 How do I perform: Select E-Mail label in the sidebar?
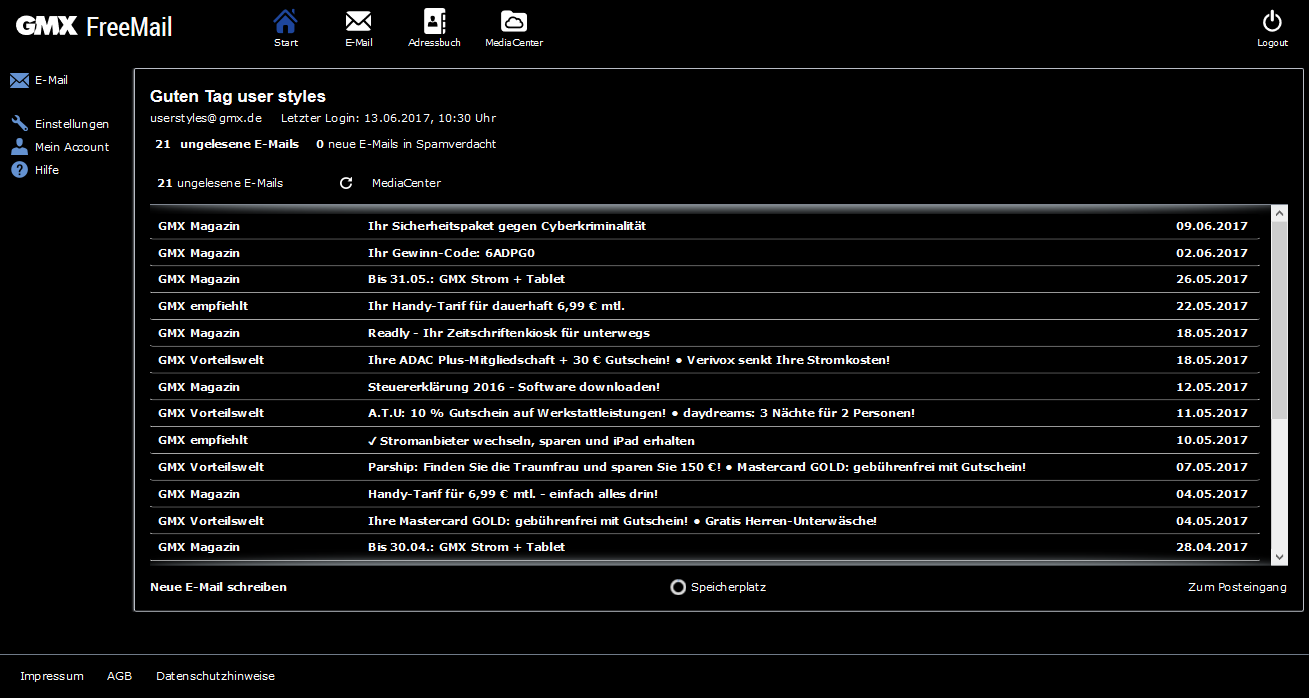pyautogui.click(x=51, y=80)
